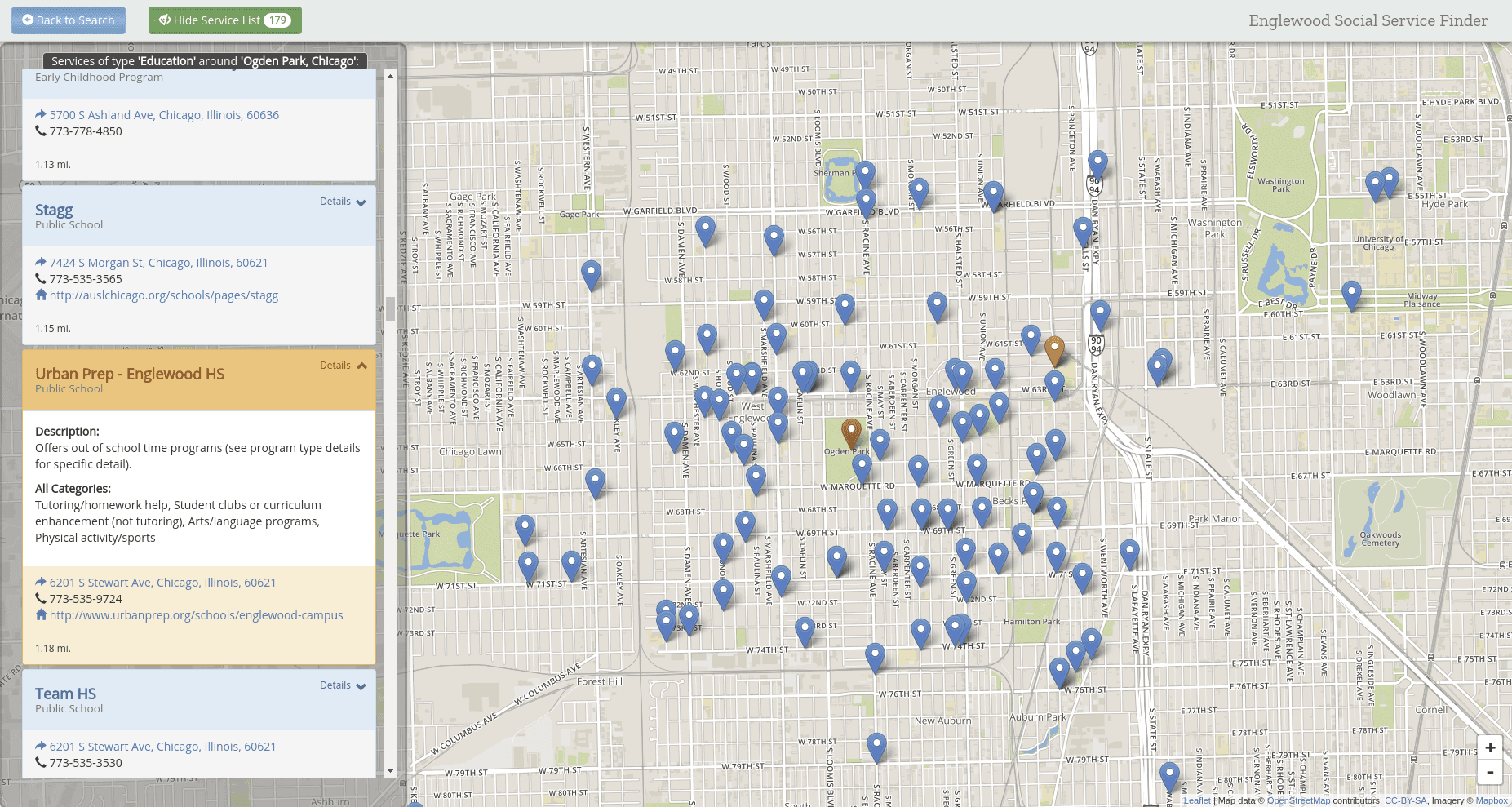Image resolution: width=1512 pixels, height=807 pixels.
Task: Click the blue marker at Sherman Park
Action: click(865, 175)
